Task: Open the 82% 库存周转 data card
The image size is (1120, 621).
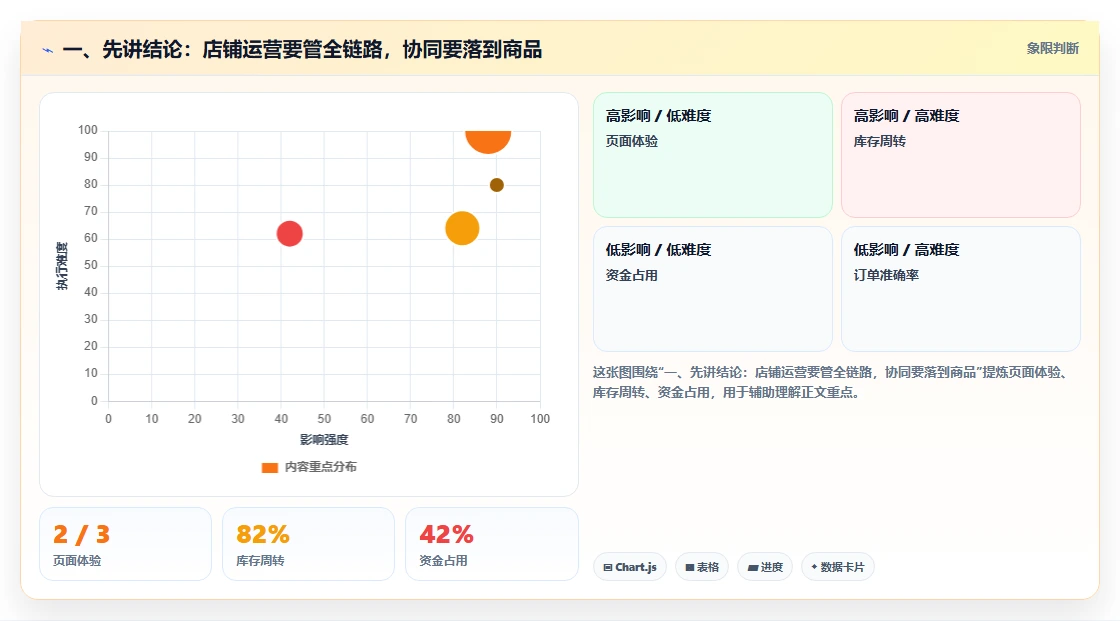Action: (x=309, y=544)
